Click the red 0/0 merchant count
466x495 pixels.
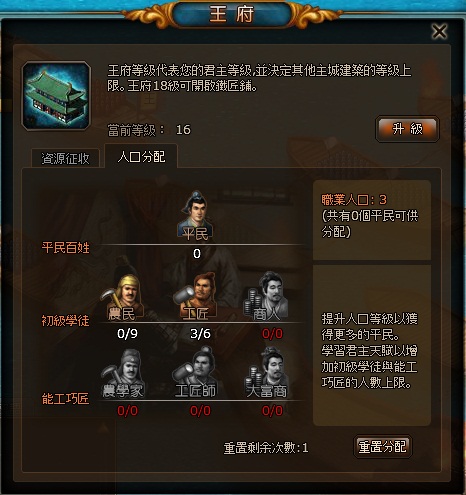(x=272, y=334)
